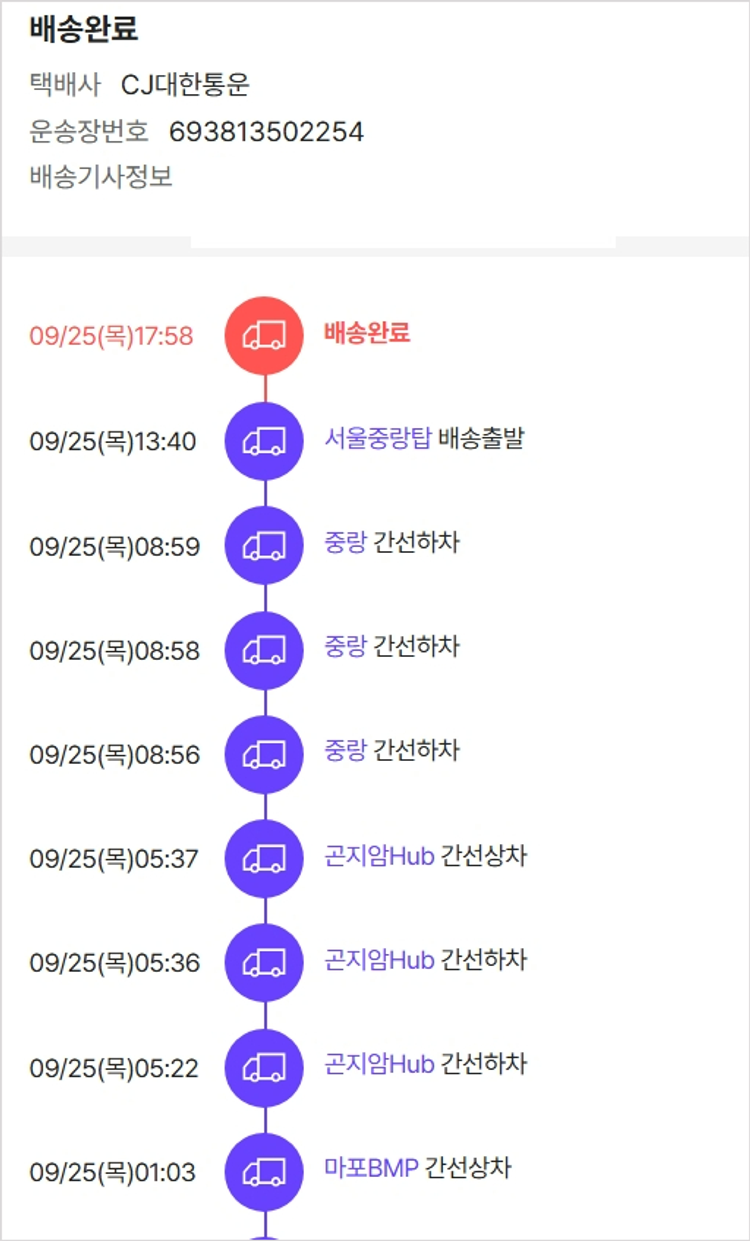Click the CJ대한통운 courier name
The width and height of the screenshot is (750, 1241).
[185, 86]
